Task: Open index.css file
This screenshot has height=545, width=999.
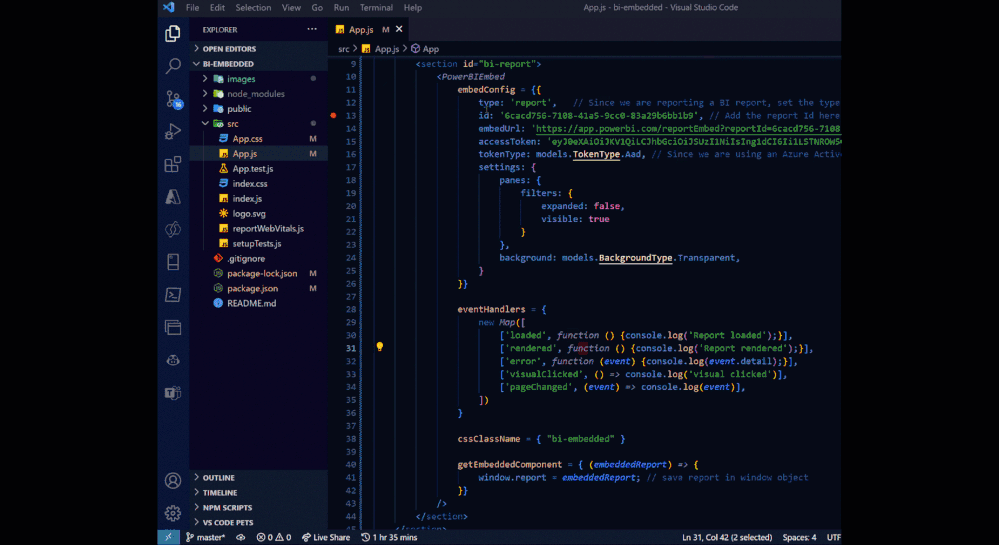Action: coord(259,184)
